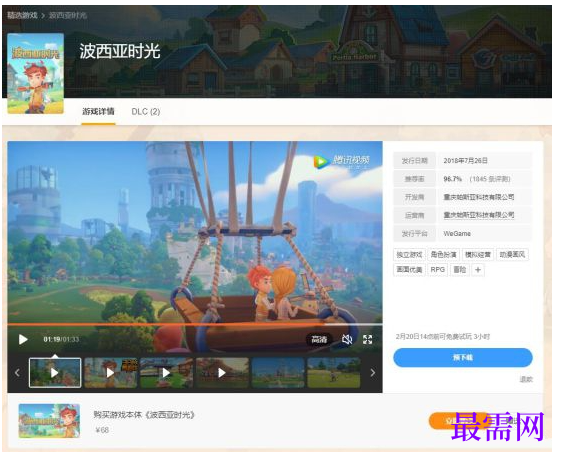Click the 购买游戏本体《波西亚时光》 label

144,415
